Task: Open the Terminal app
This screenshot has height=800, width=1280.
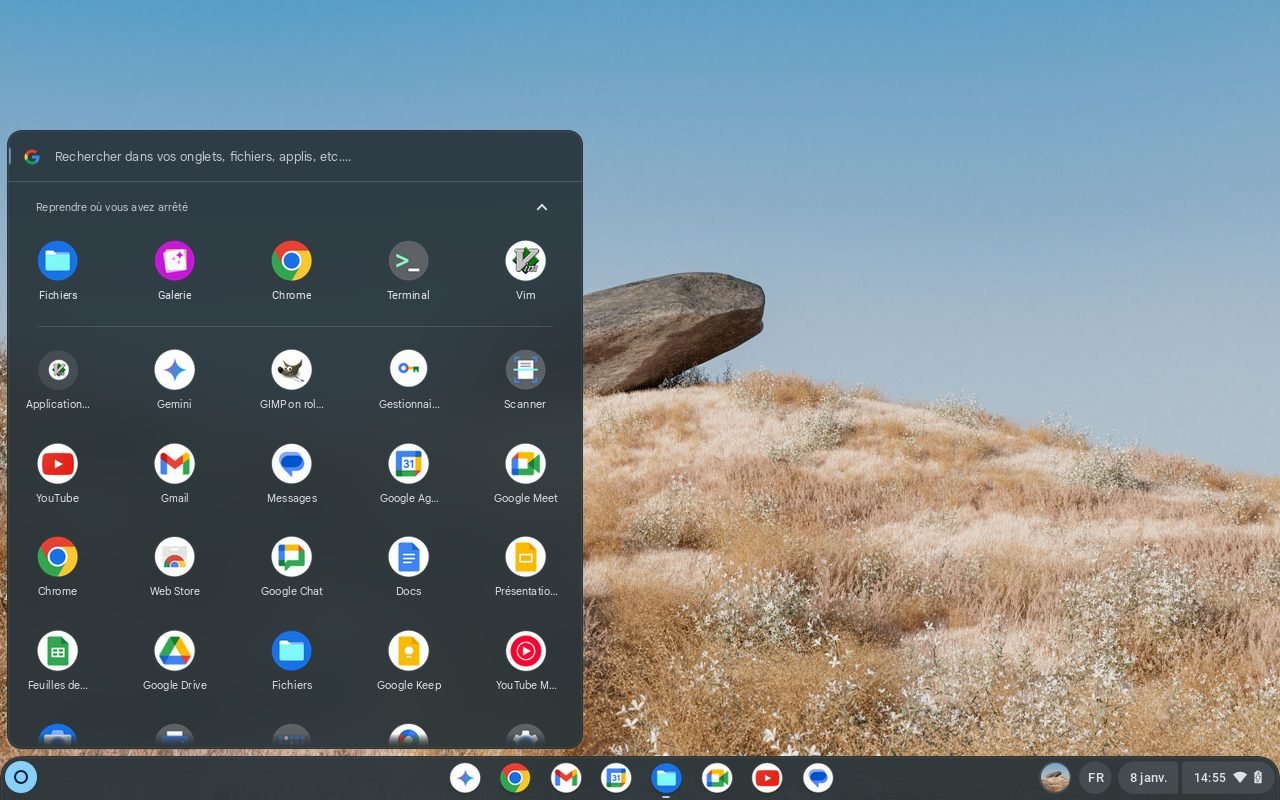Action: [x=408, y=261]
